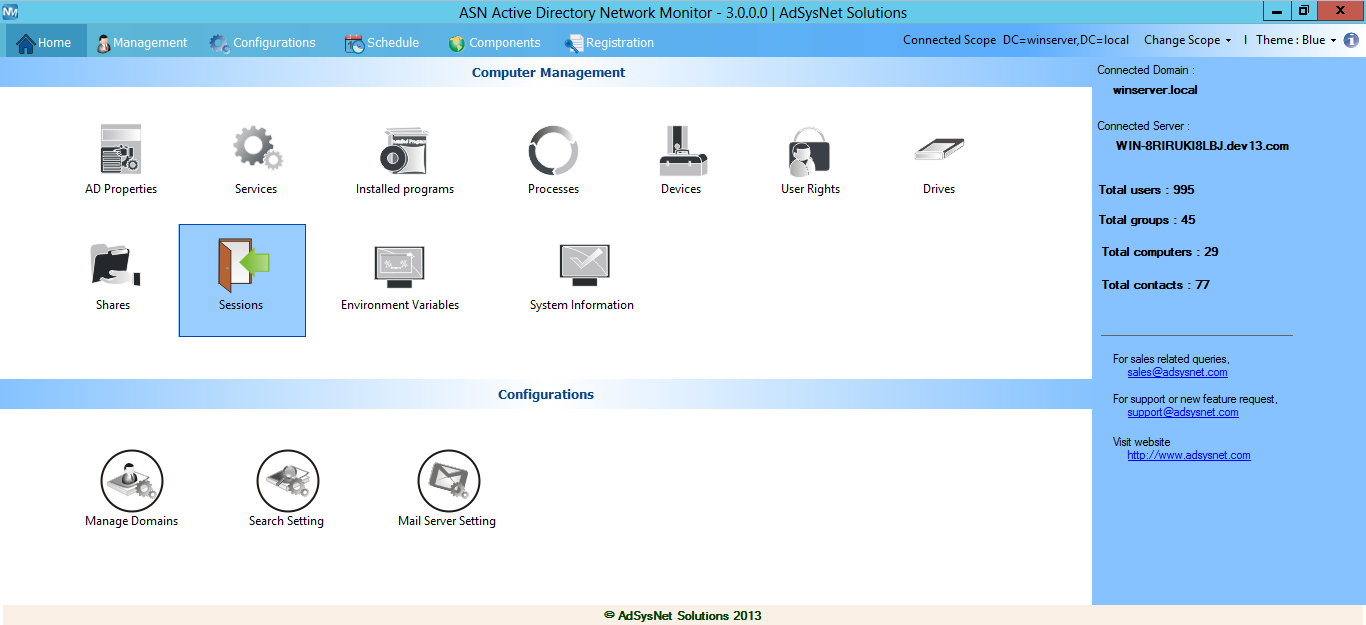Image resolution: width=1366 pixels, height=625 pixels.
Task: Open the Services gear icon
Action: (x=256, y=150)
